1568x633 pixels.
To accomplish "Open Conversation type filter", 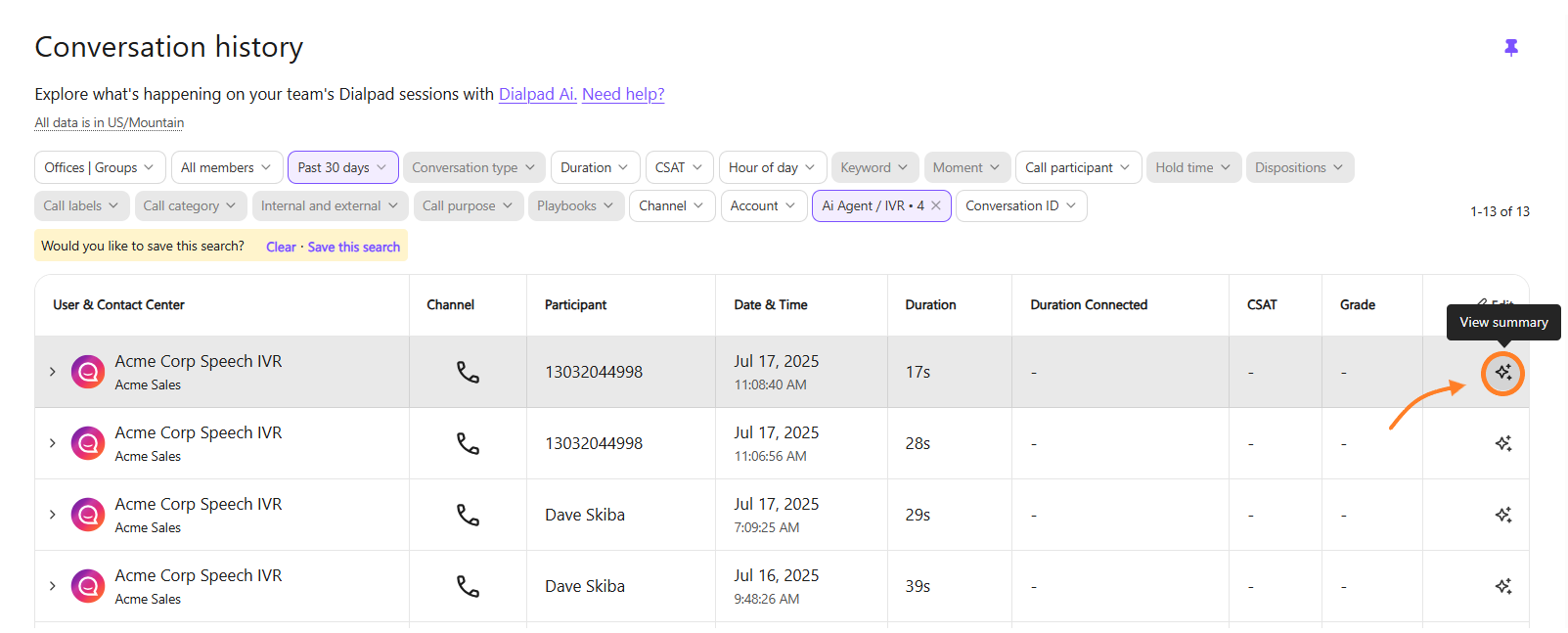I will (473, 167).
